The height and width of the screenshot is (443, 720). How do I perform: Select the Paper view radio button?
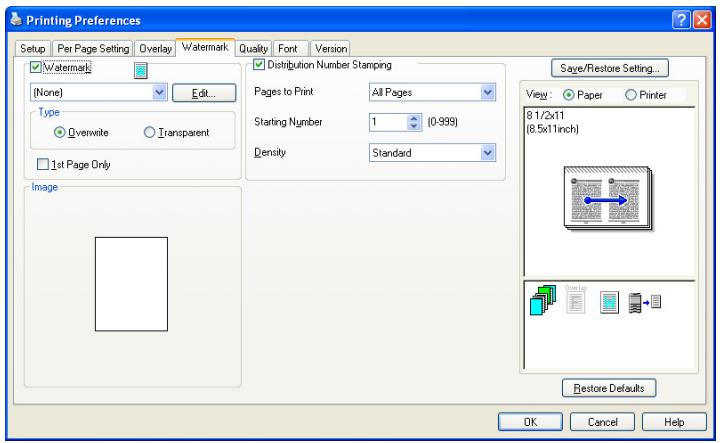click(568, 95)
